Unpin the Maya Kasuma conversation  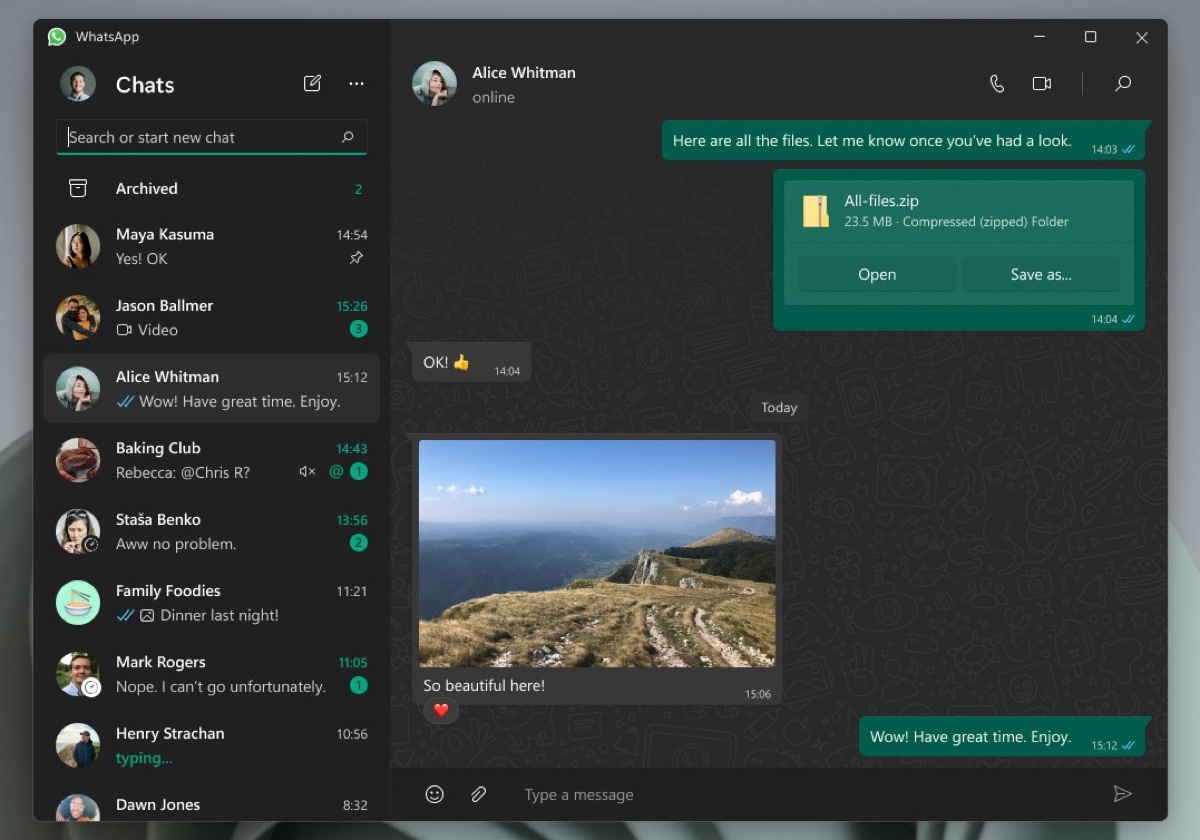point(356,258)
